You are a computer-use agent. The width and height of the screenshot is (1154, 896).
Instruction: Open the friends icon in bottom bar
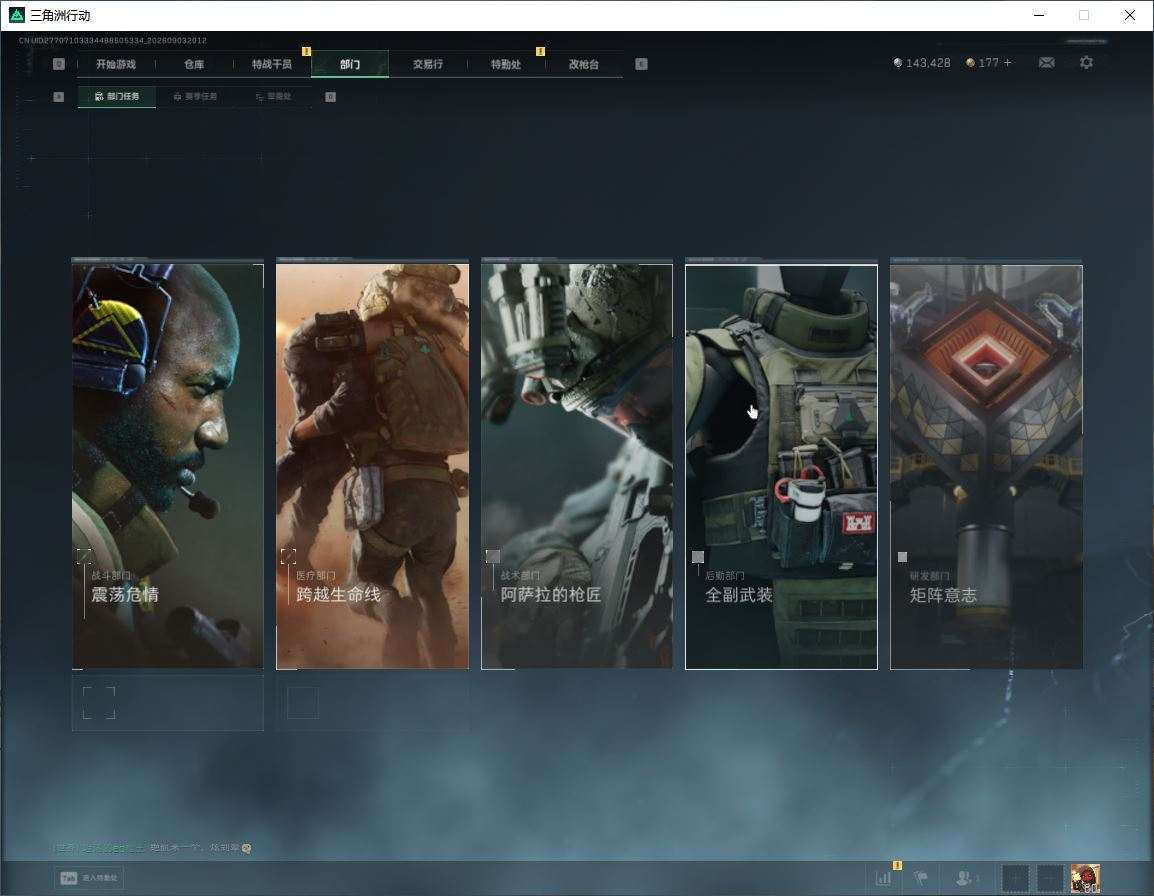(x=966, y=878)
